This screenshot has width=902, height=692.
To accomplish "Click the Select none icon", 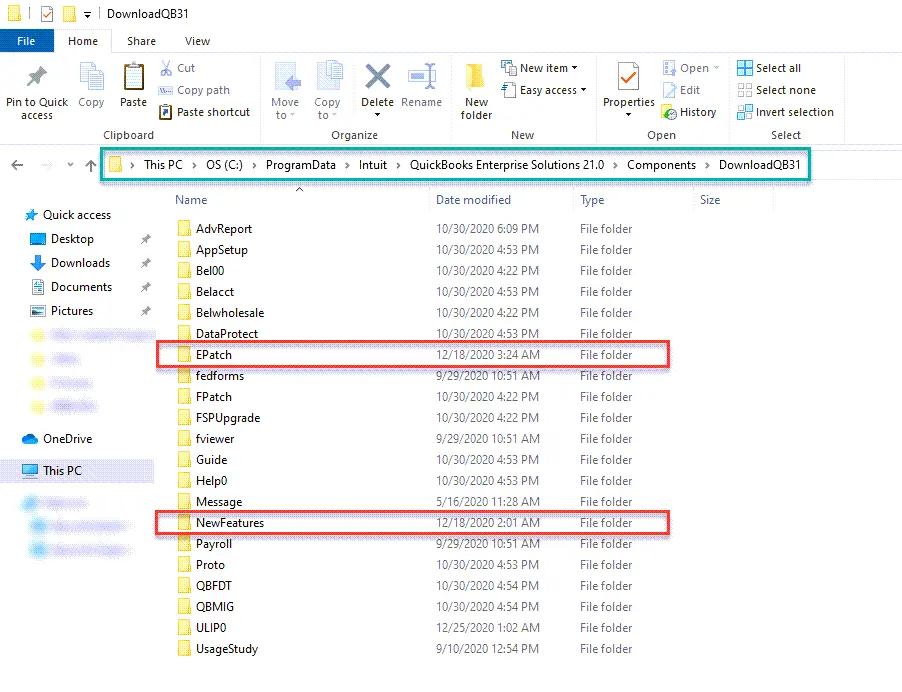I will pos(745,90).
